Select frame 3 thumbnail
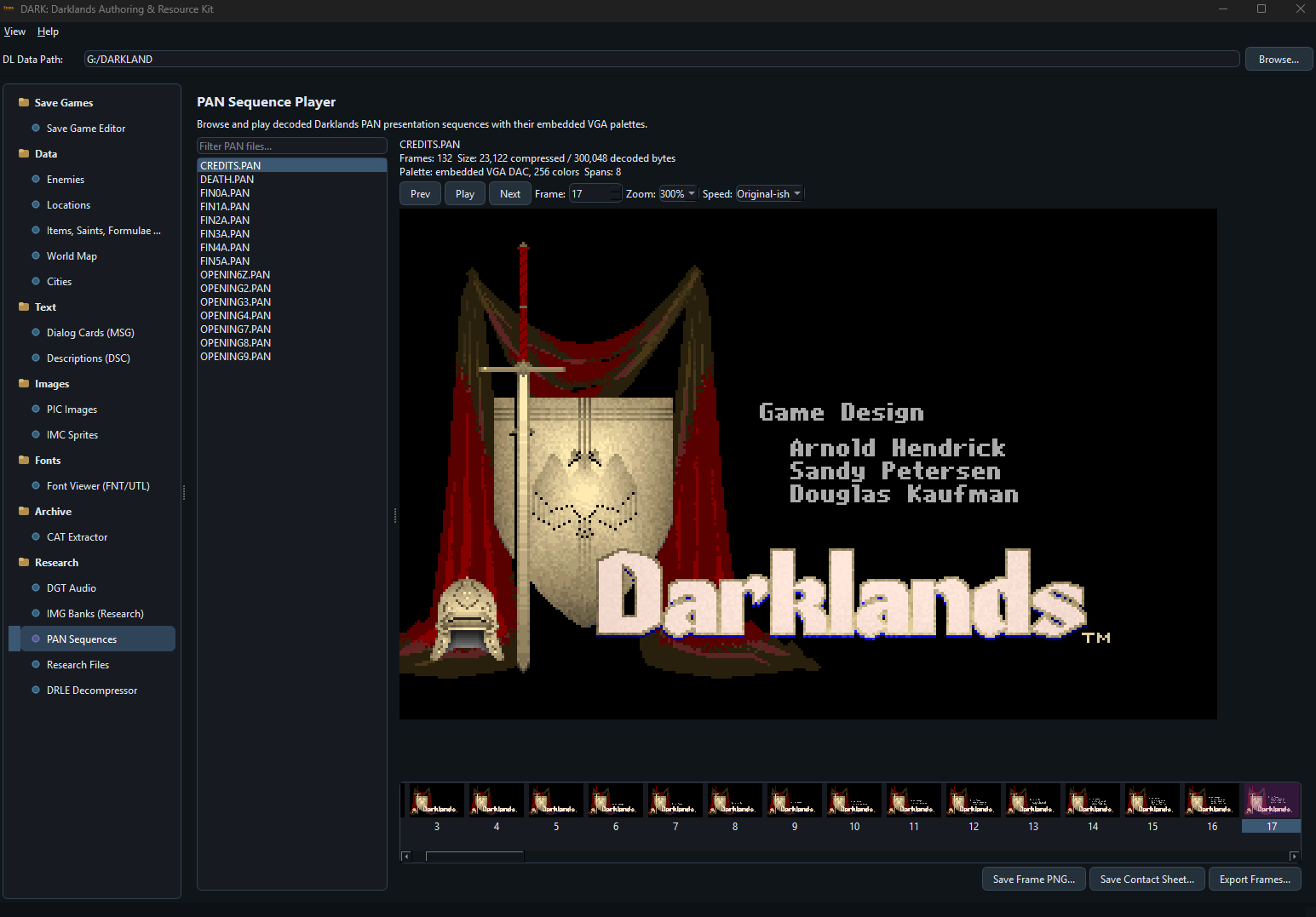 pos(437,808)
